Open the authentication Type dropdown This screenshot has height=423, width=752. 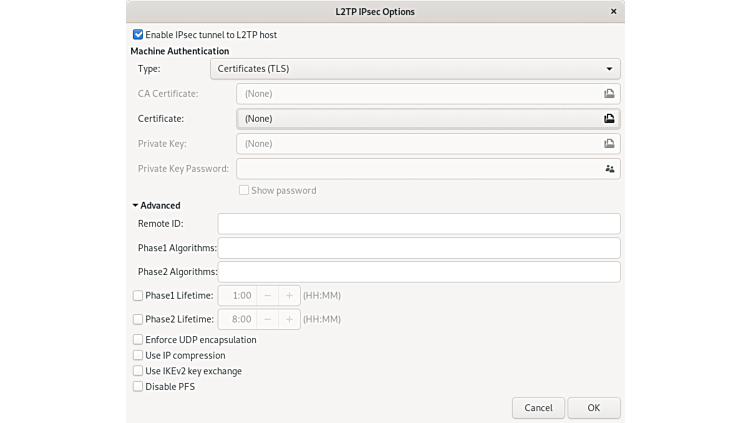[x=415, y=69]
